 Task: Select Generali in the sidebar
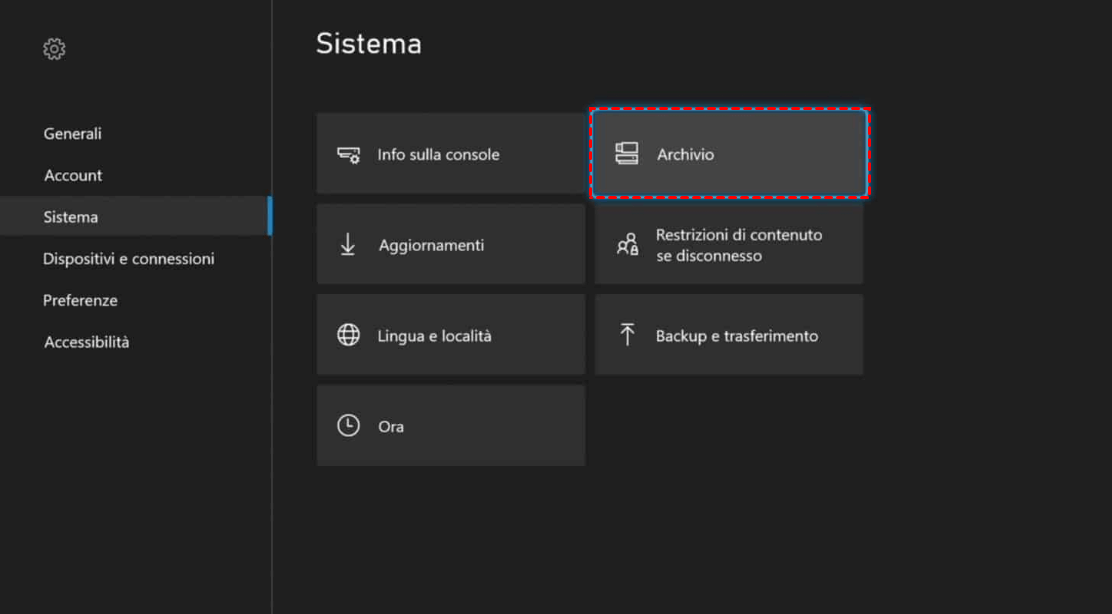(x=73, y=134)
